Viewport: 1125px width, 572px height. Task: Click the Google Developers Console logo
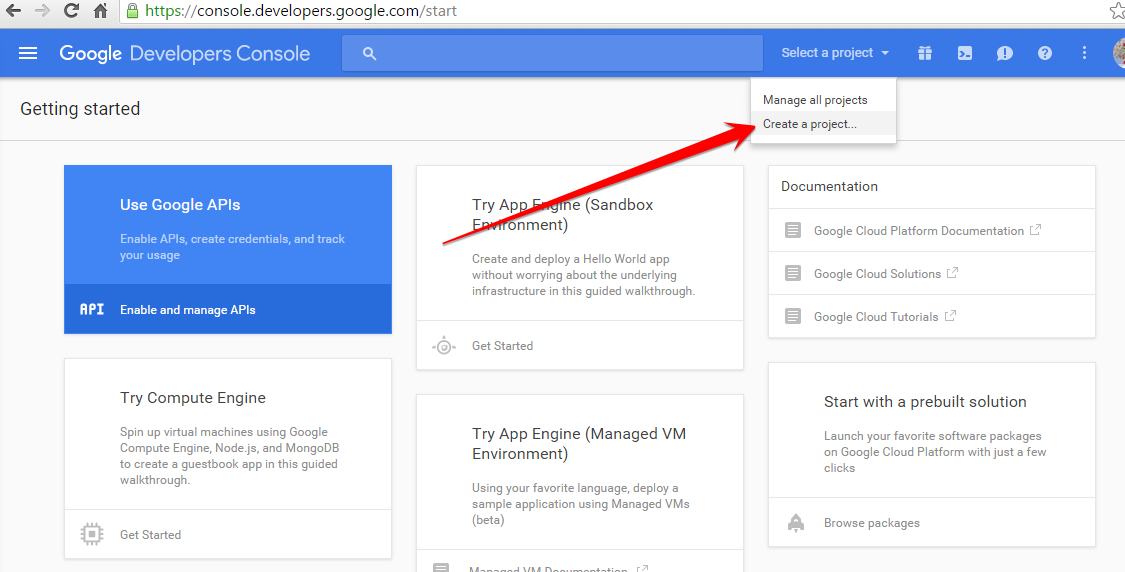(184, 54)
